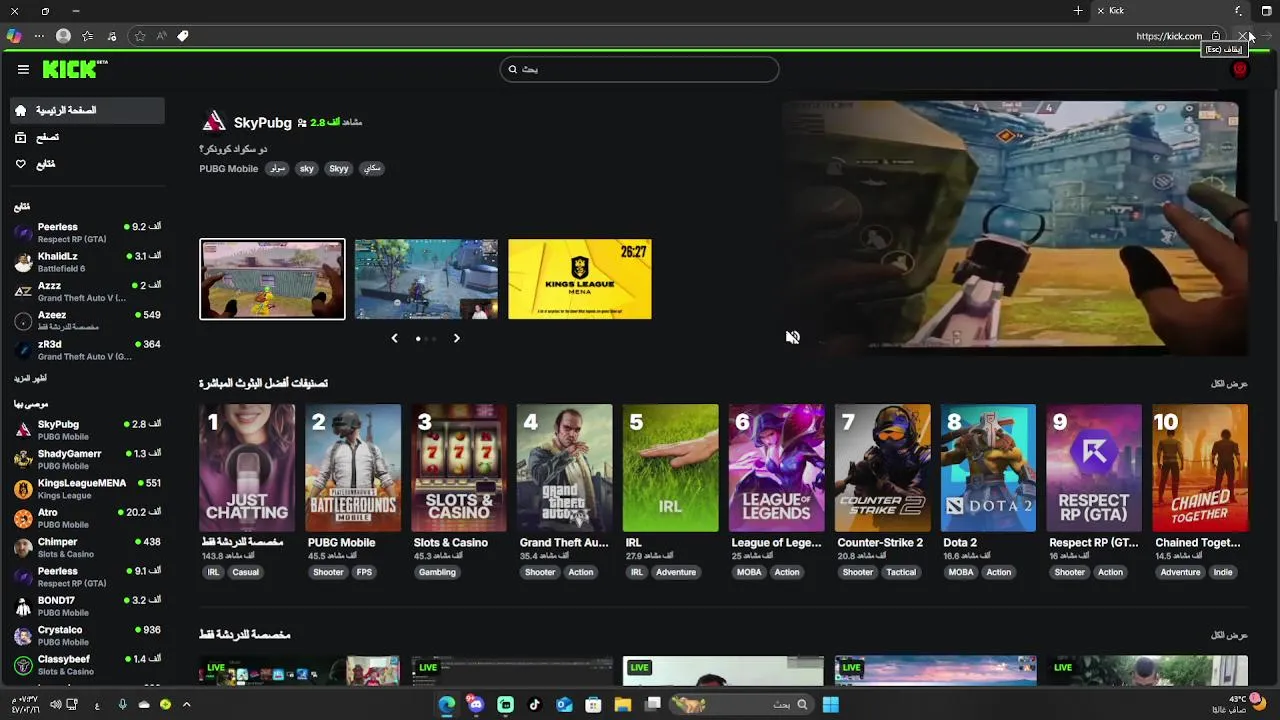Open zR3d channel in sidebar
Viewport: 1280px width, 720px height.
pyautogui.click(x=87, y=349)
